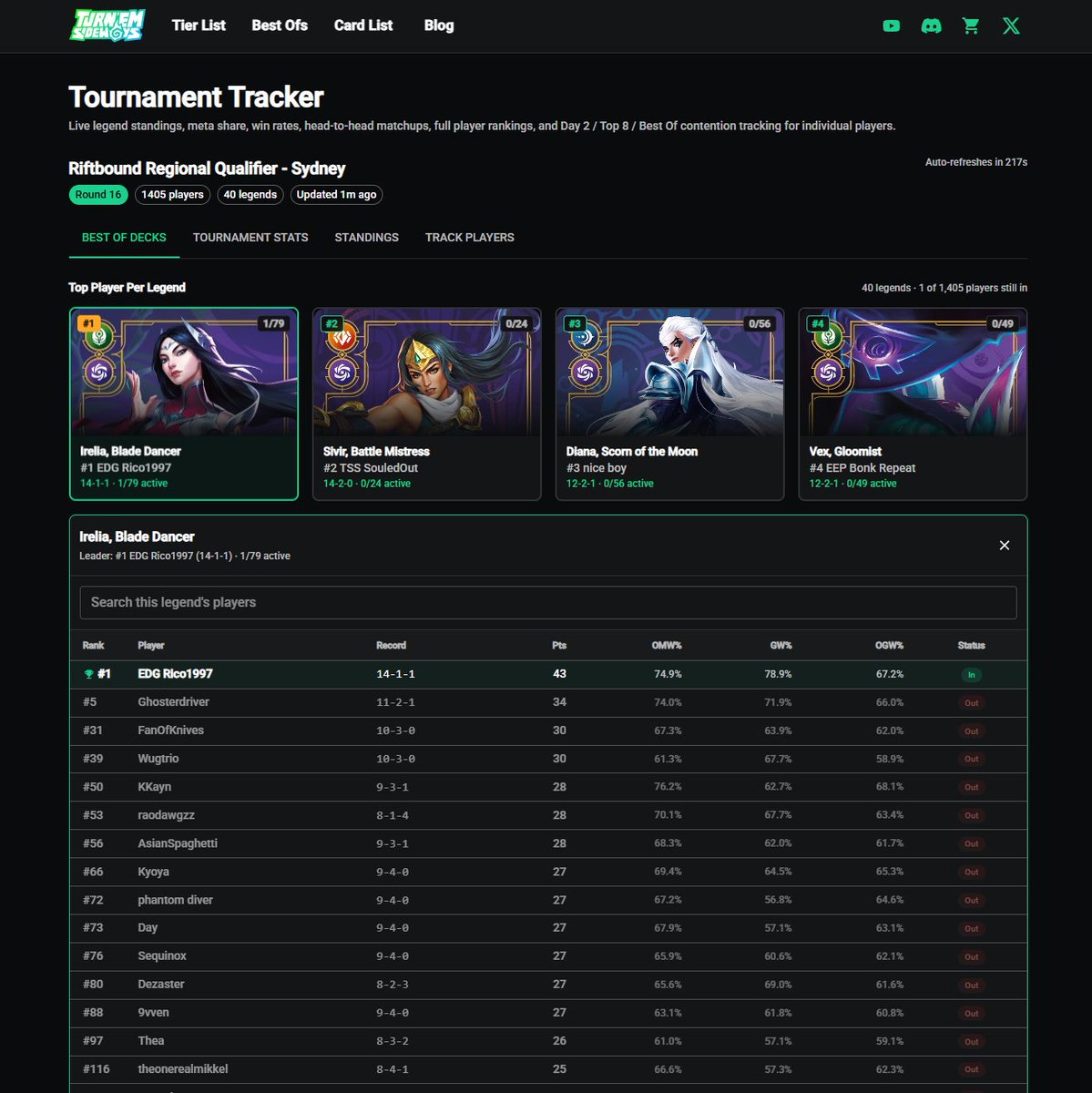Sort by the Player column header
Viewport: 1092px width, 1093px height.
point(151,645)
